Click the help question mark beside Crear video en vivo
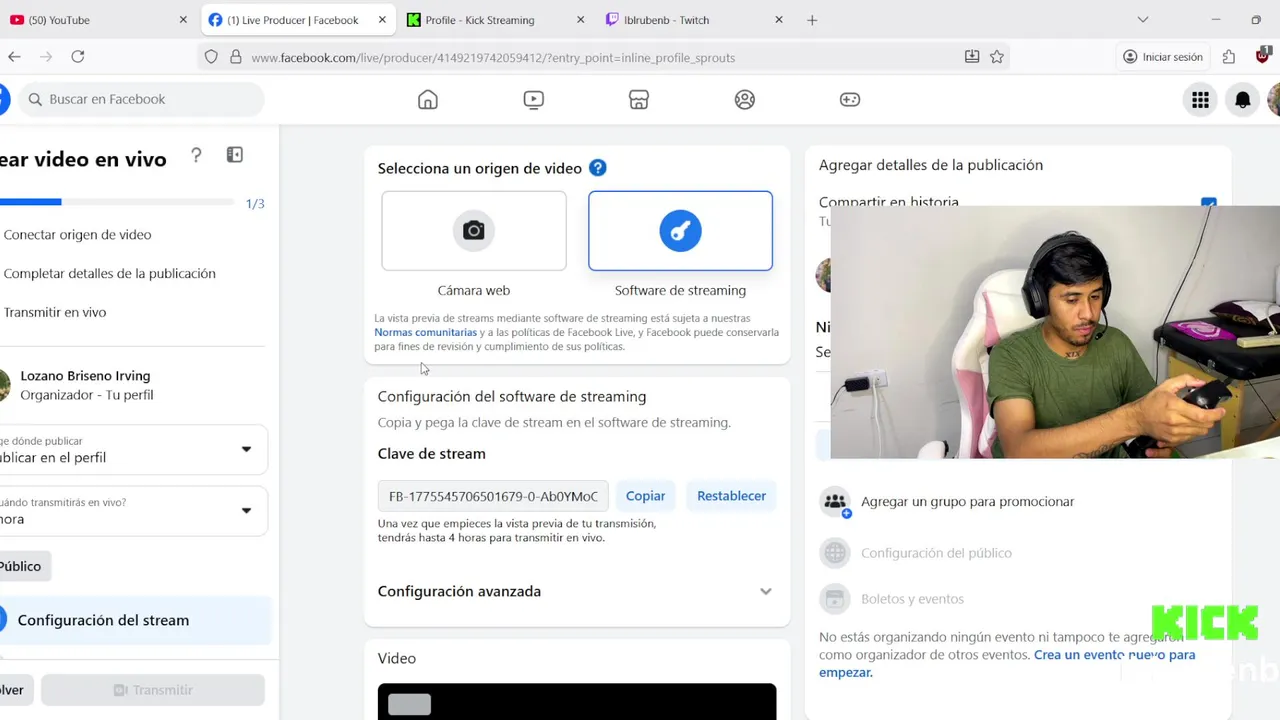This screenshot has width=1280, height=720. [x=196, y=155]
